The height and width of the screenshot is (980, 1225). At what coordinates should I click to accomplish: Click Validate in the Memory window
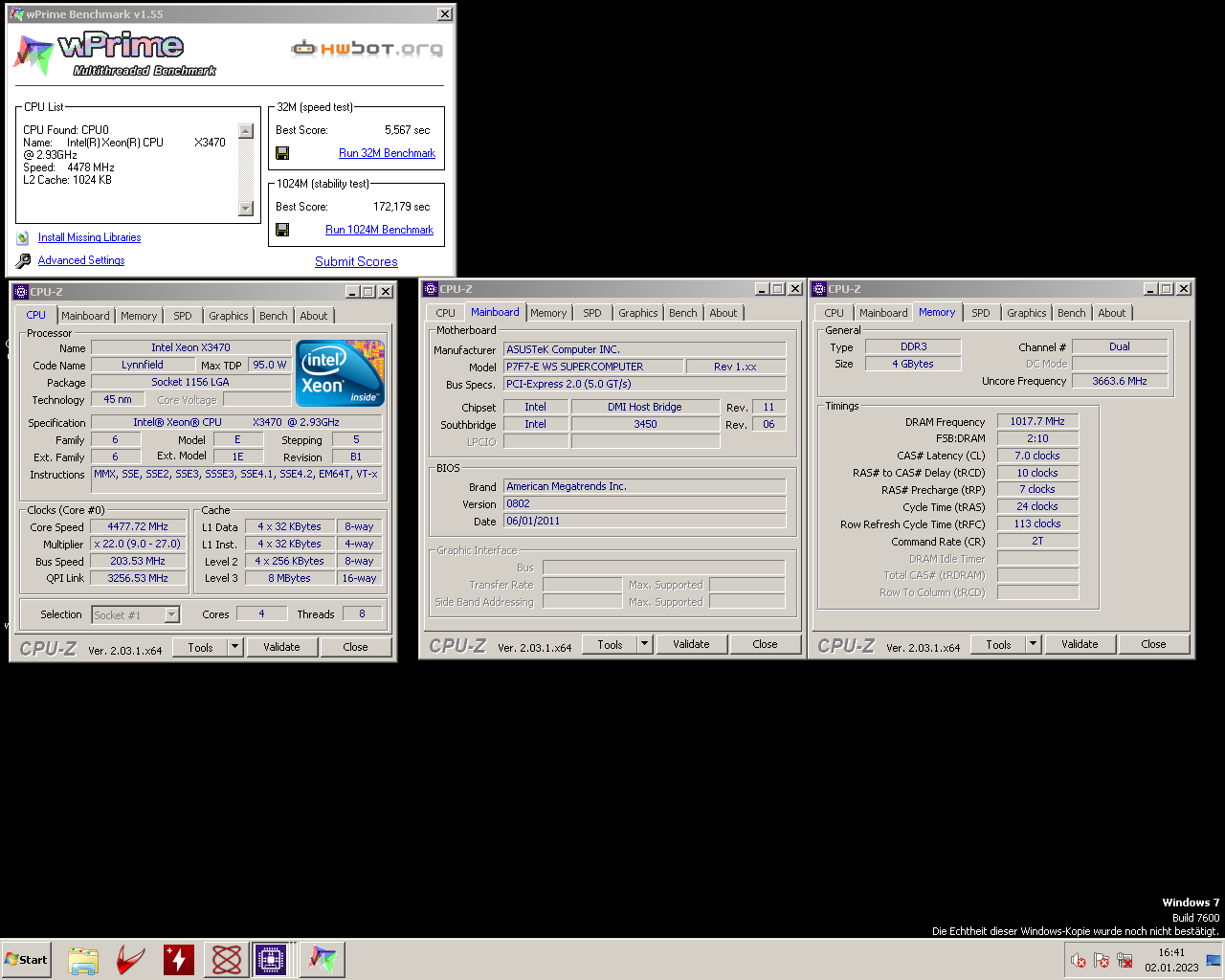tap(1080, 644)
